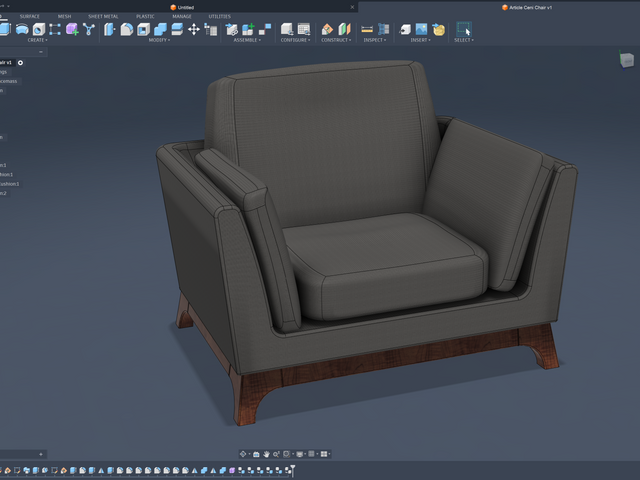Screen dimensions: 640x480
Task: Click the Combine bodies icon
Action: click(160, 29)
